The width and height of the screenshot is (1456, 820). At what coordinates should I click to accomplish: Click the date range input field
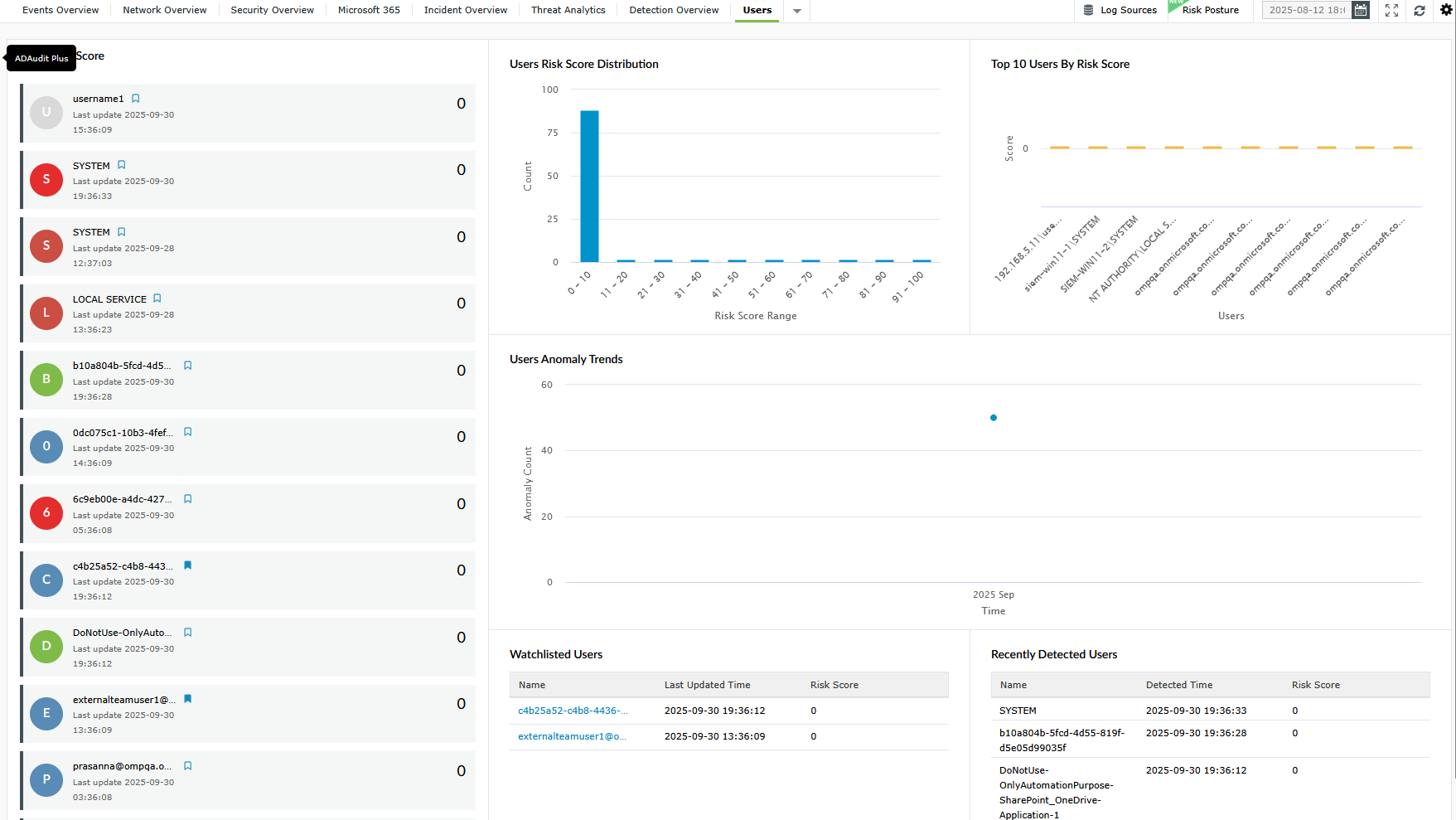(x=1306, y=10)
